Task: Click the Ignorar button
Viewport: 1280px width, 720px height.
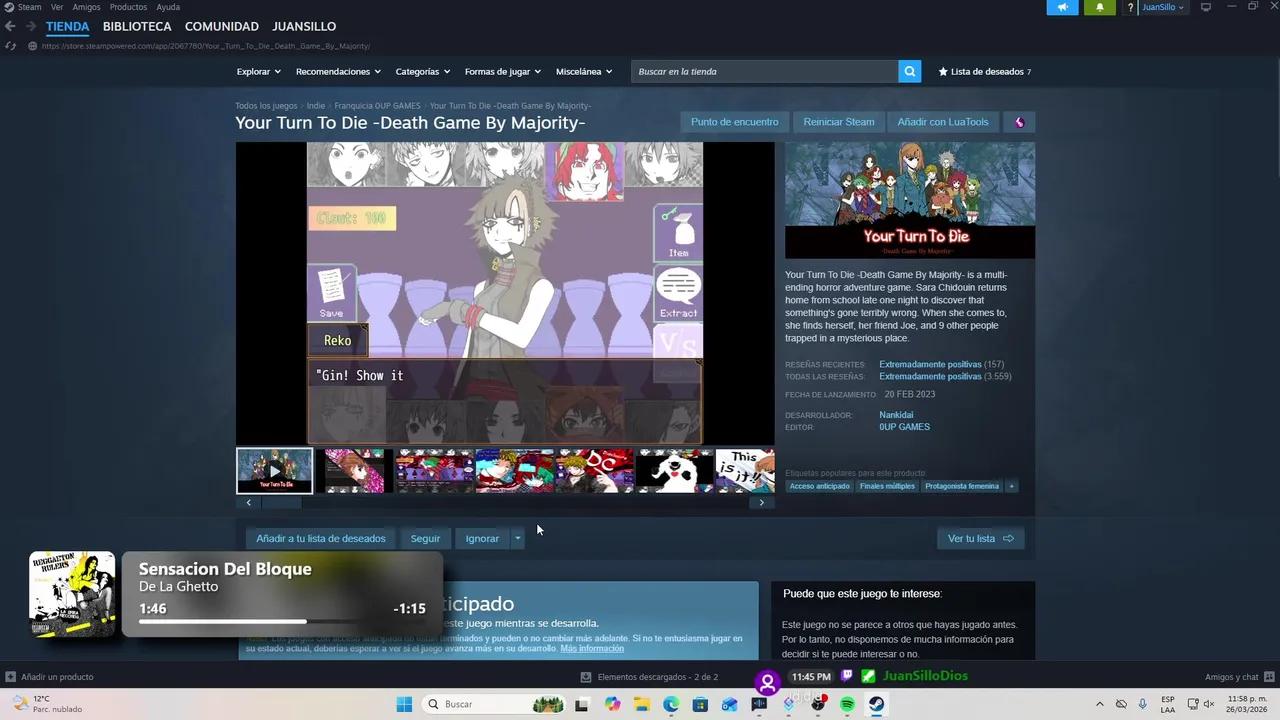Action: point(482,538)
